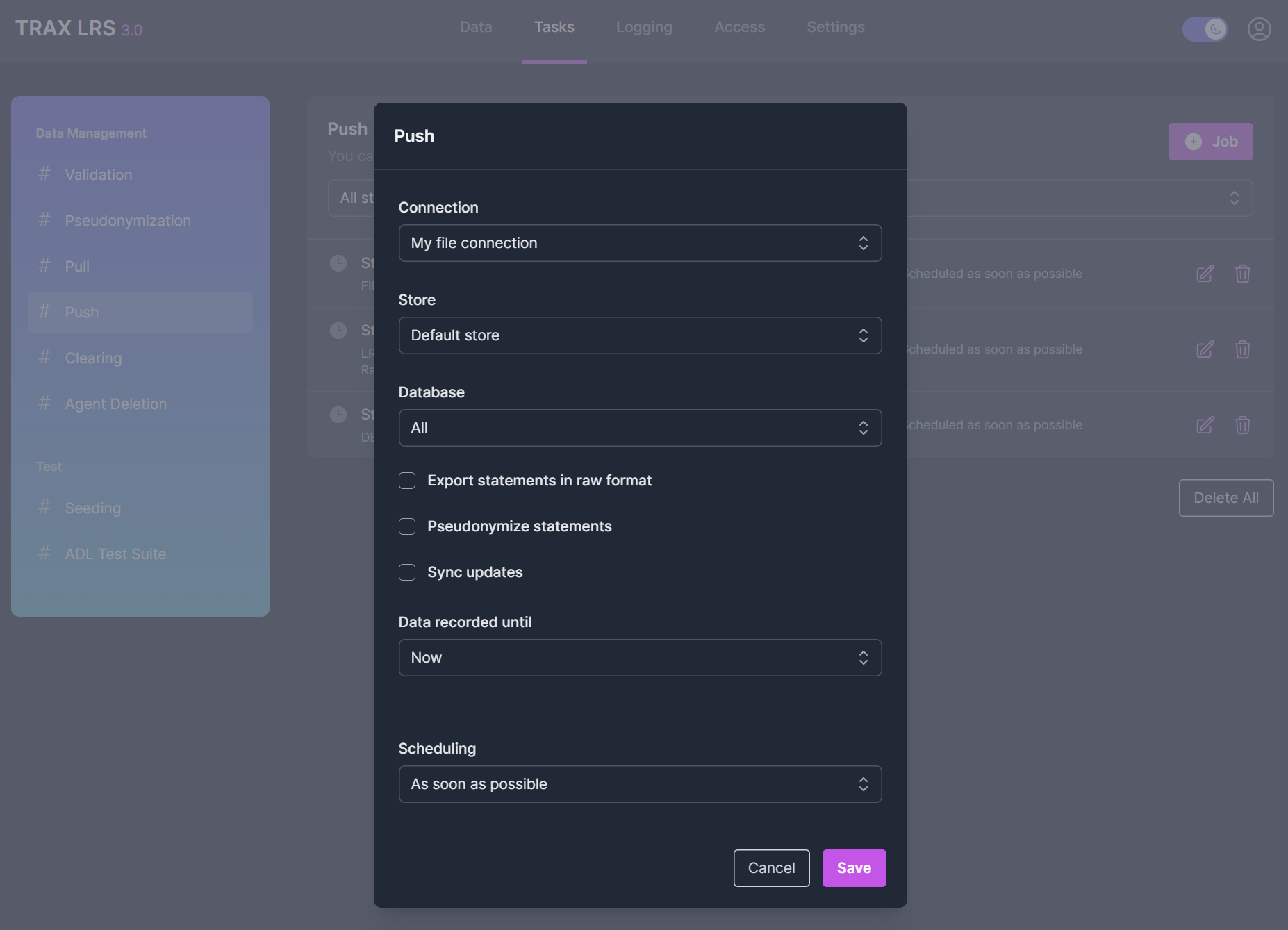
Task: Open the Data recorded until selector
Action: point(640,658)
